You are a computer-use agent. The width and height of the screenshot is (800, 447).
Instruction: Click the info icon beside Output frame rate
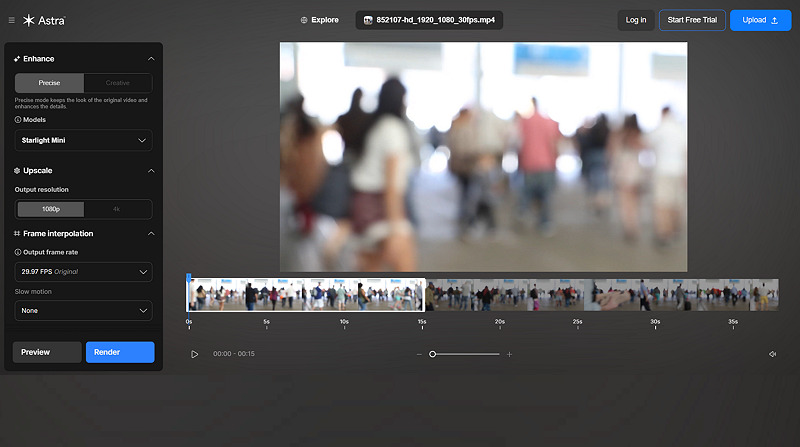(x=18, y=252)
